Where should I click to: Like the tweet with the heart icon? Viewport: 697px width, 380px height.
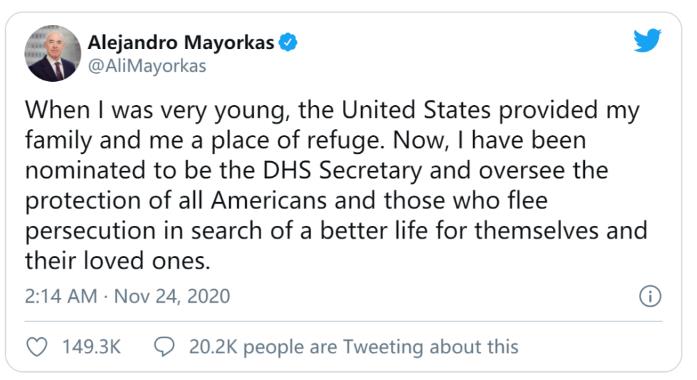point(37,347)
